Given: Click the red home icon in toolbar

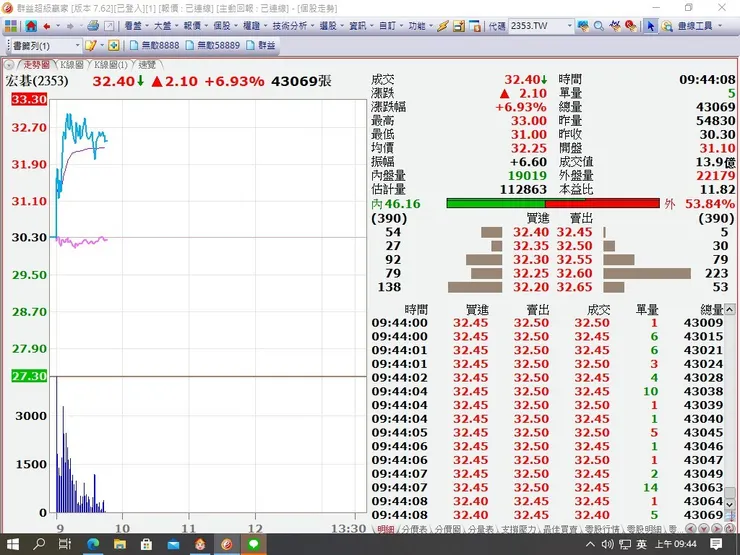Looking at the screenshot, I should click(31, 26).
